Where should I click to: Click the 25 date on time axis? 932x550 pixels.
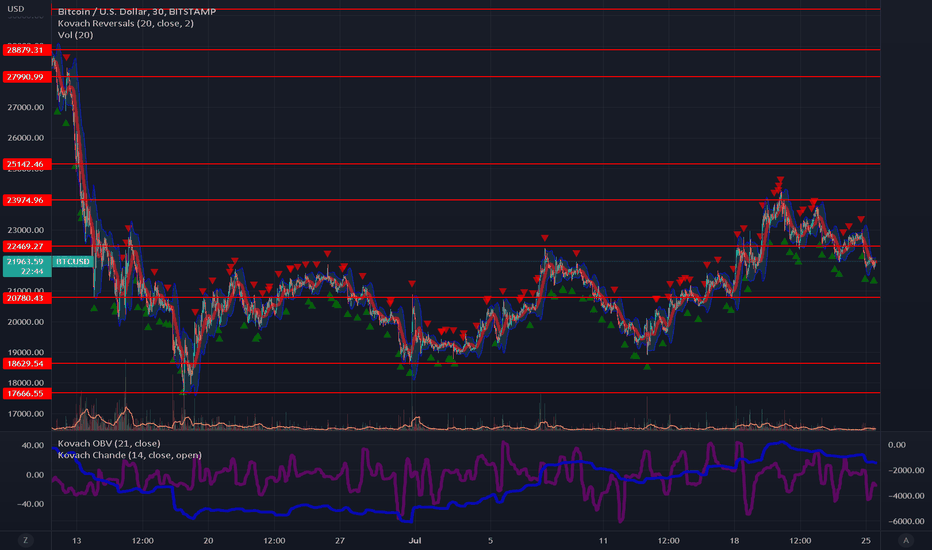(x=866, y=540)
